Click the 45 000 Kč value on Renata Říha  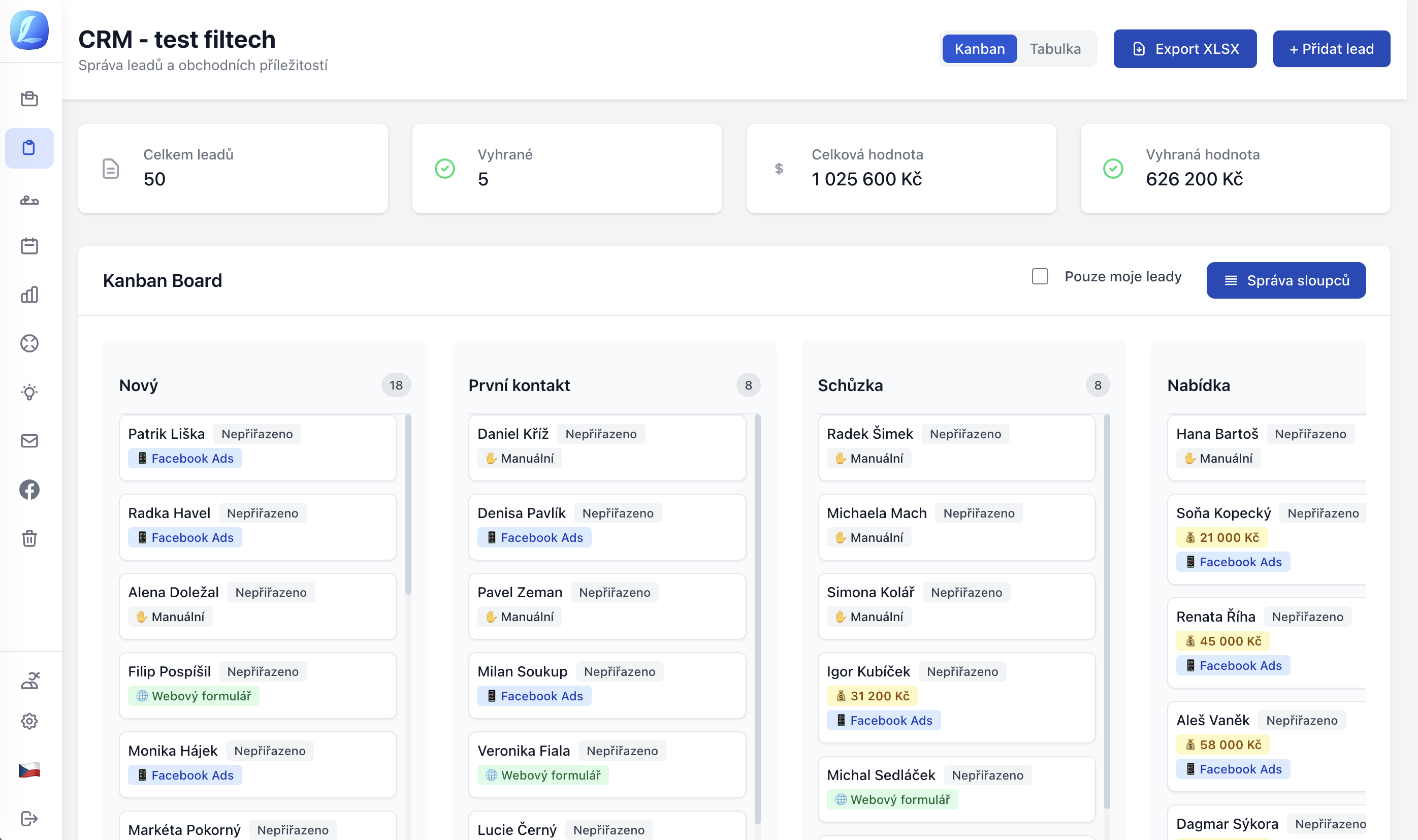click(1222, 641)
